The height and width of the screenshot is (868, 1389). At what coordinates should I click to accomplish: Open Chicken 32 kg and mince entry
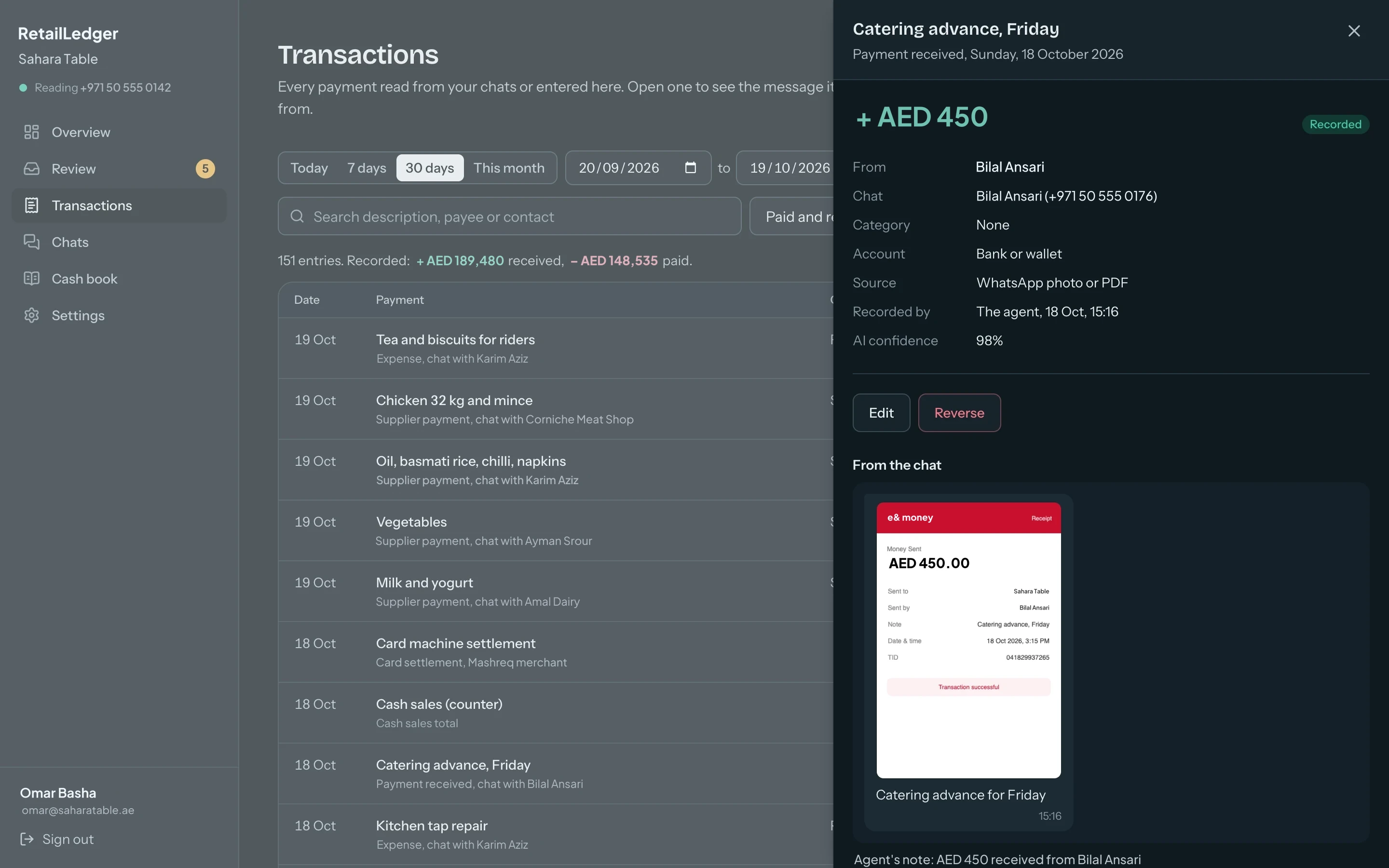[x=556, y=409]
